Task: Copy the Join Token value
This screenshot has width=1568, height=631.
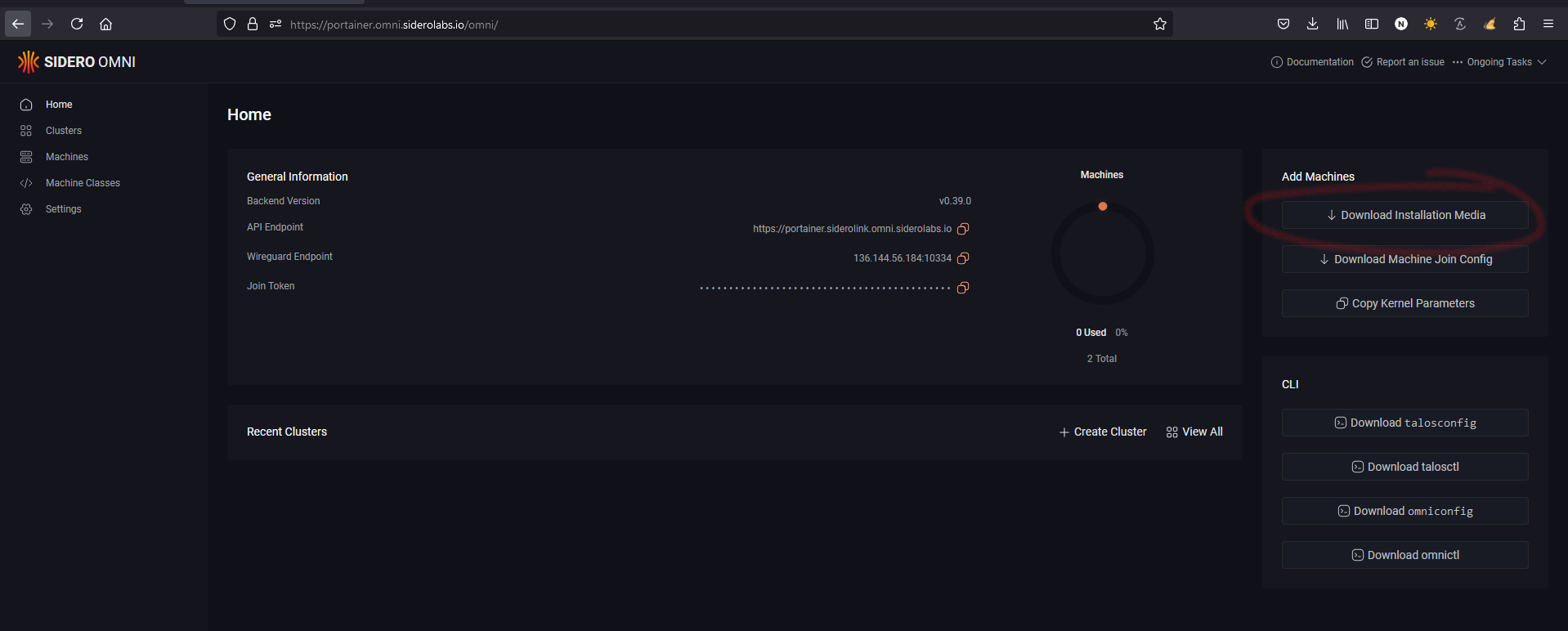Action: coord(963,288)
